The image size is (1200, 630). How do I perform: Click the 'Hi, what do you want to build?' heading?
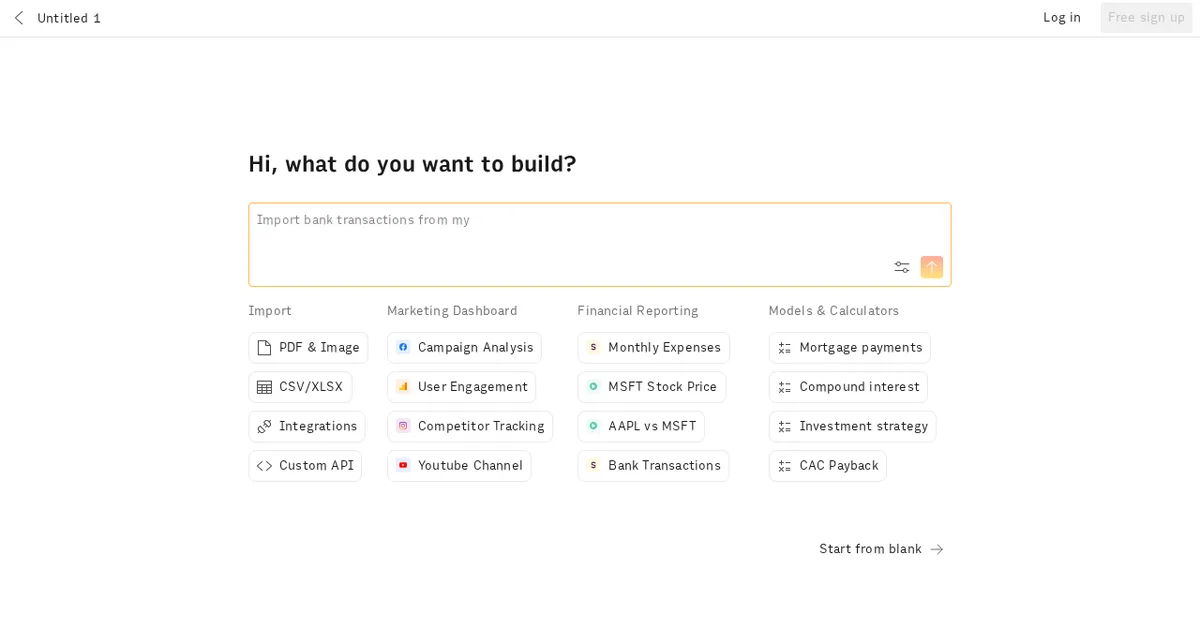412,164
